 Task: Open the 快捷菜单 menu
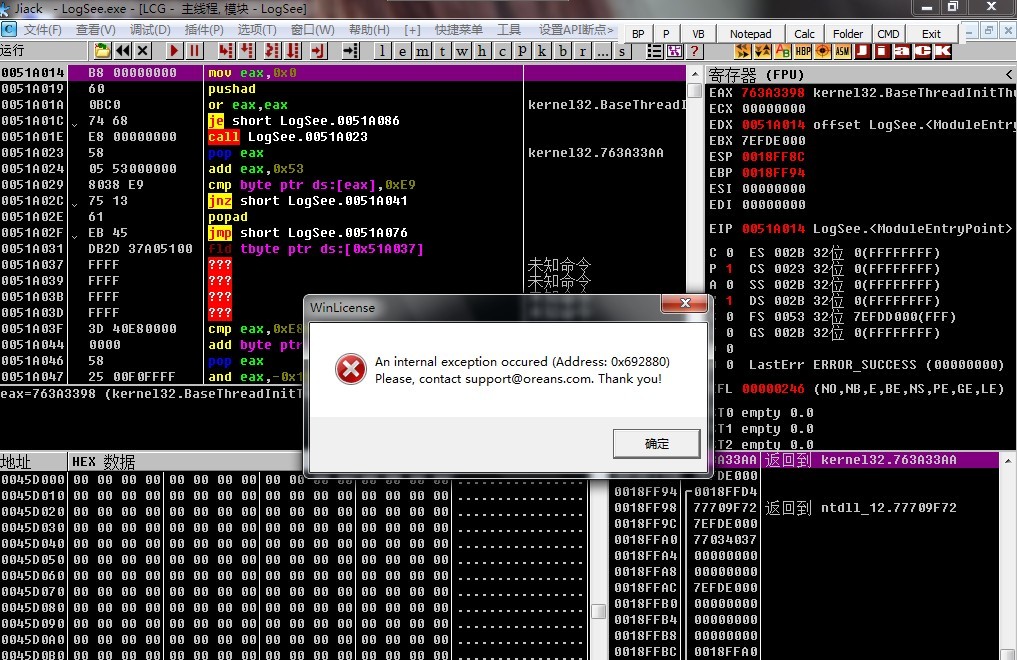459,30
